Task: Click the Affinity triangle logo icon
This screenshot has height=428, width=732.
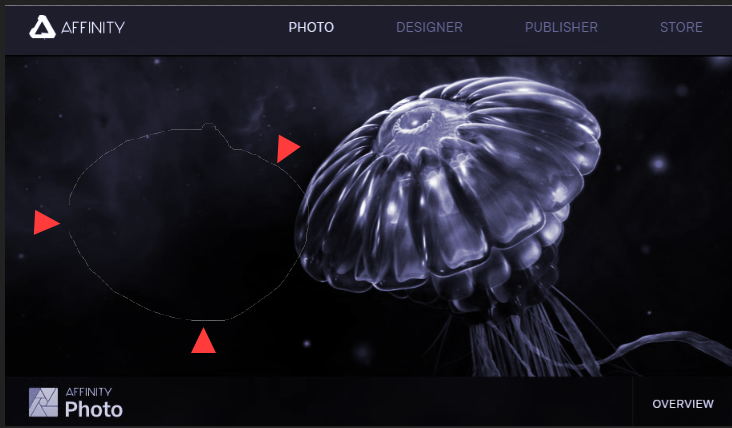Action: [42, 27]
